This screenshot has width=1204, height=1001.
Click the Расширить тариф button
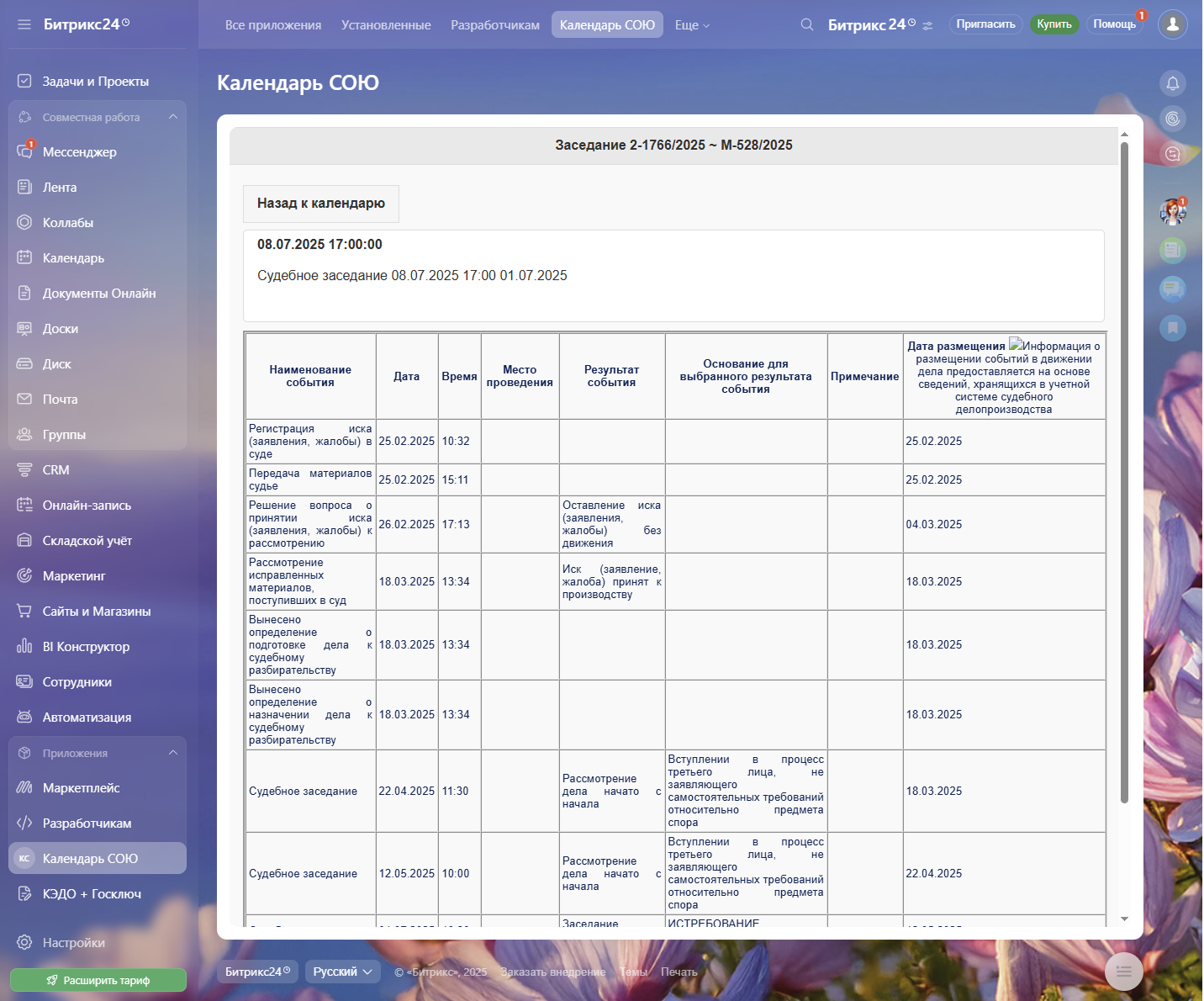click(x=98, y=980)
